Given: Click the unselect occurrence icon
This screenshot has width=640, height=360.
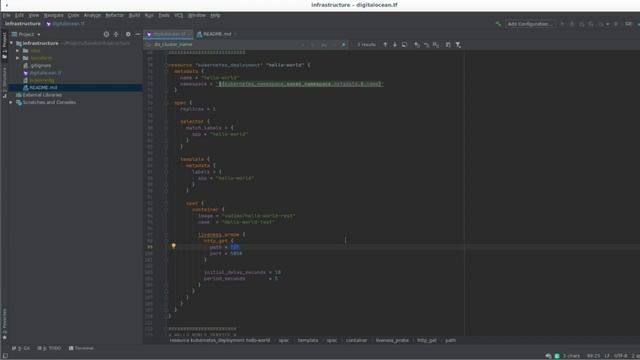Looking at the screenshot, I should [427, 44].
